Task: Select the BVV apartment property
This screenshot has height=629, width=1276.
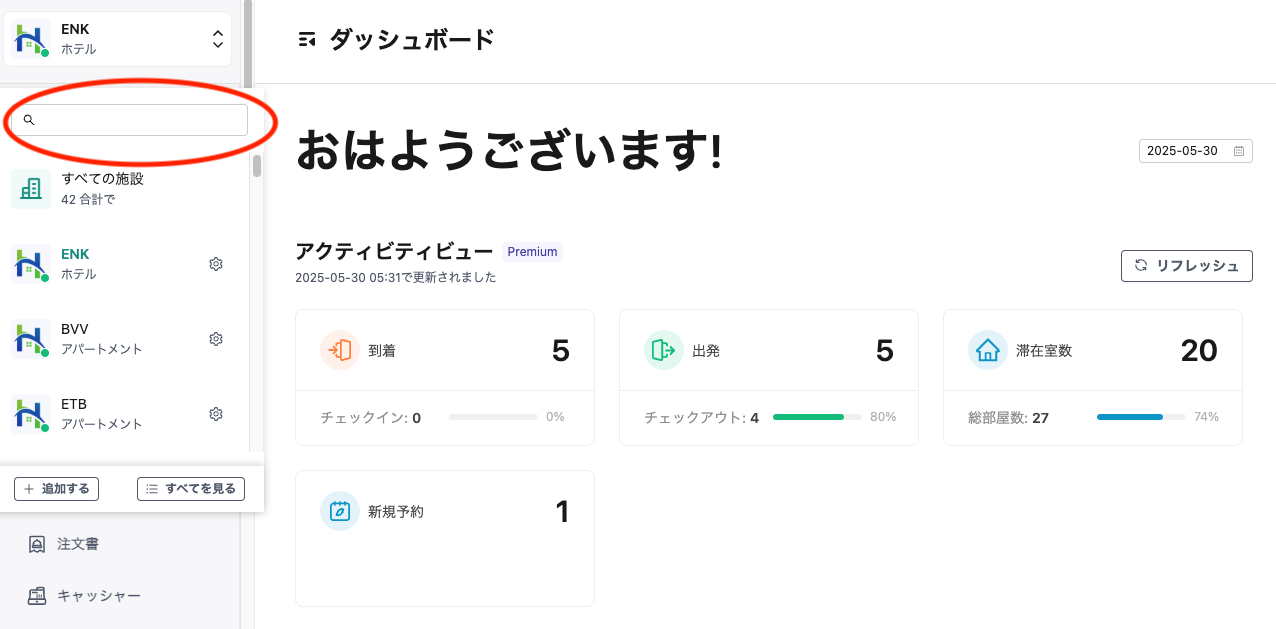Action: click(x=102, y=339)
